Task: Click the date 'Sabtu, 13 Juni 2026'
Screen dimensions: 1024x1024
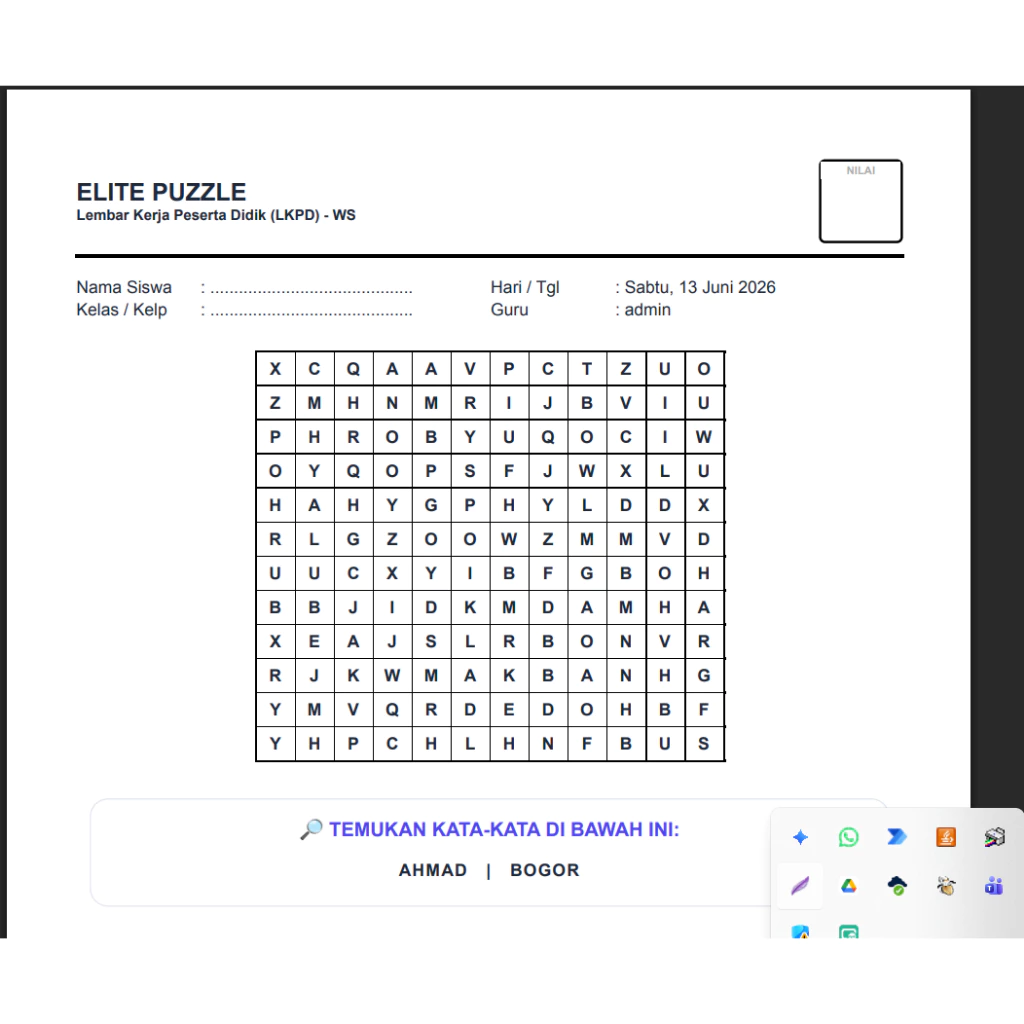Action: pos(699,287)
